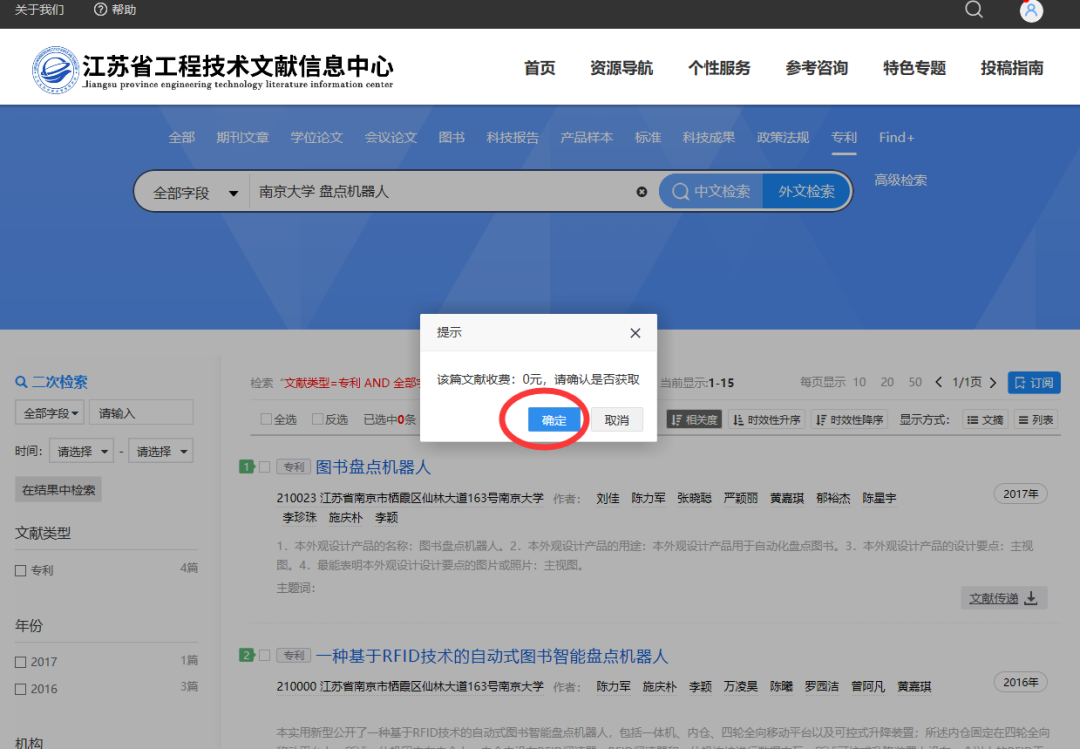Switch display mode to 文摘 abstract view

(x=984, y=420)
